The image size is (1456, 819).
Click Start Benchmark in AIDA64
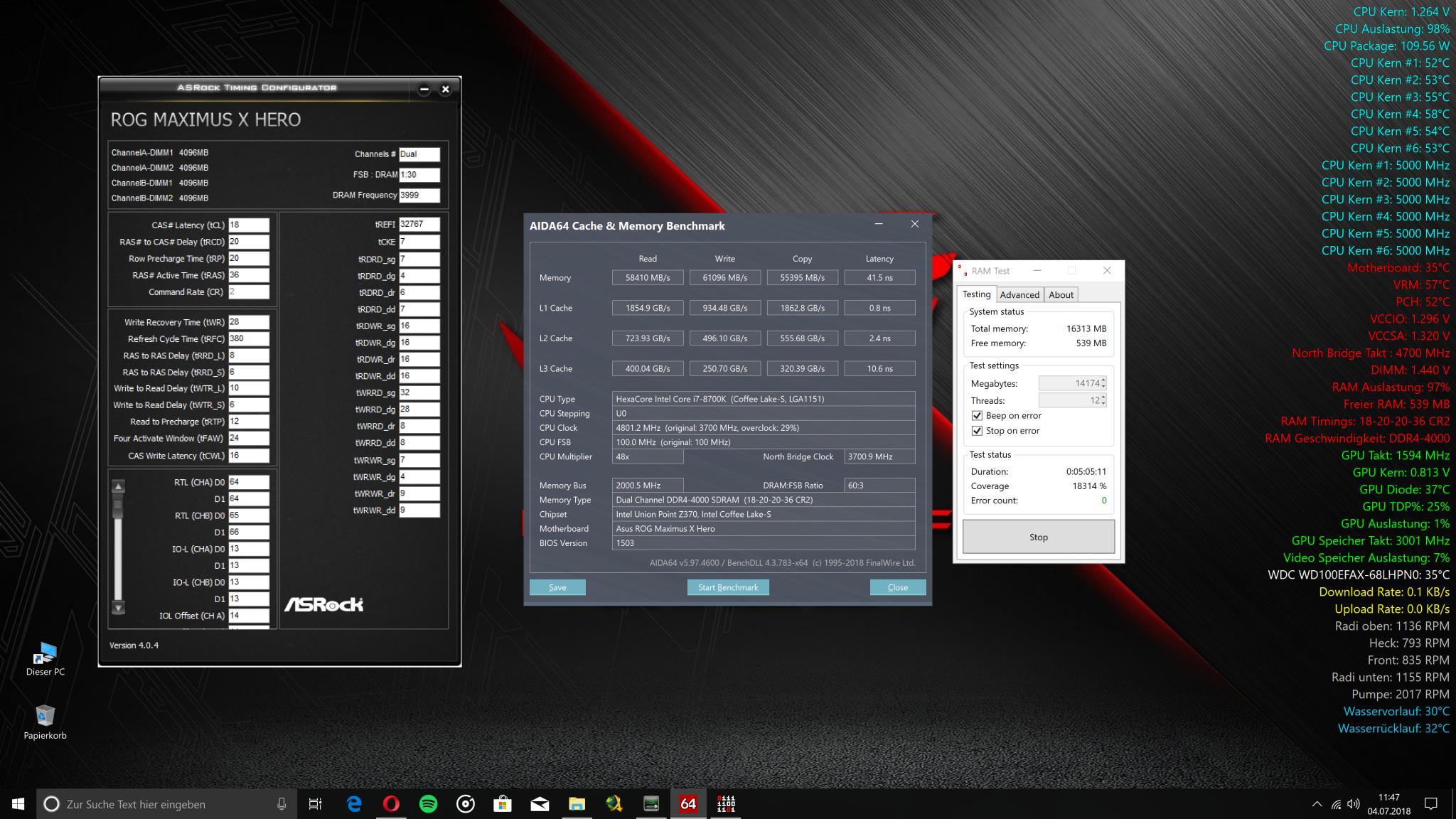coord(728,587)
